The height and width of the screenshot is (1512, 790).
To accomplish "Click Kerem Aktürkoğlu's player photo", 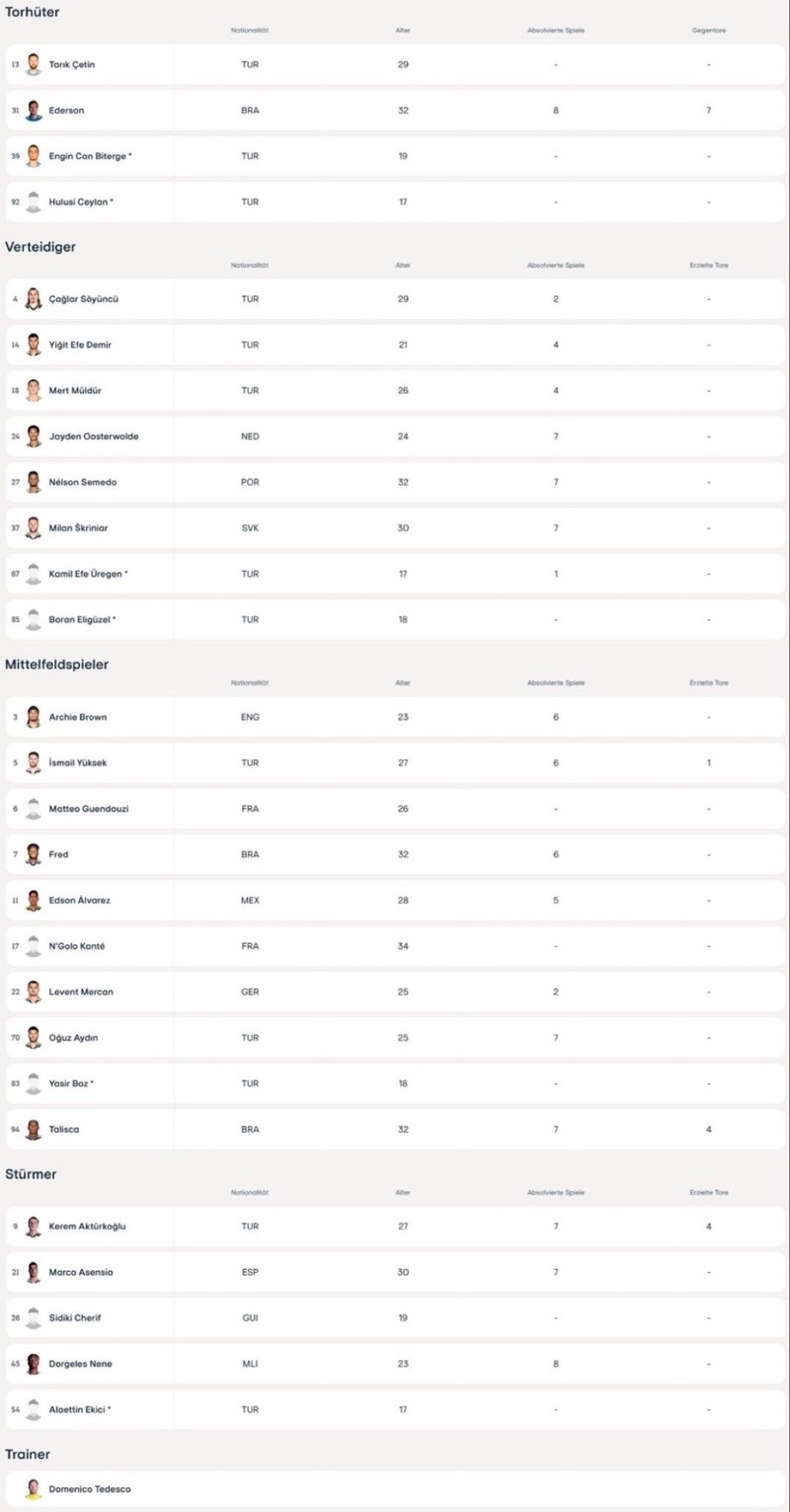I will pyautogui.click(x=34, y=1227).
